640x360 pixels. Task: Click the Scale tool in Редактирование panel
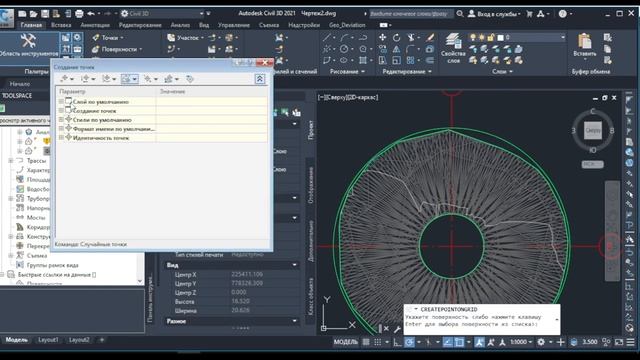tap(396, 60)
